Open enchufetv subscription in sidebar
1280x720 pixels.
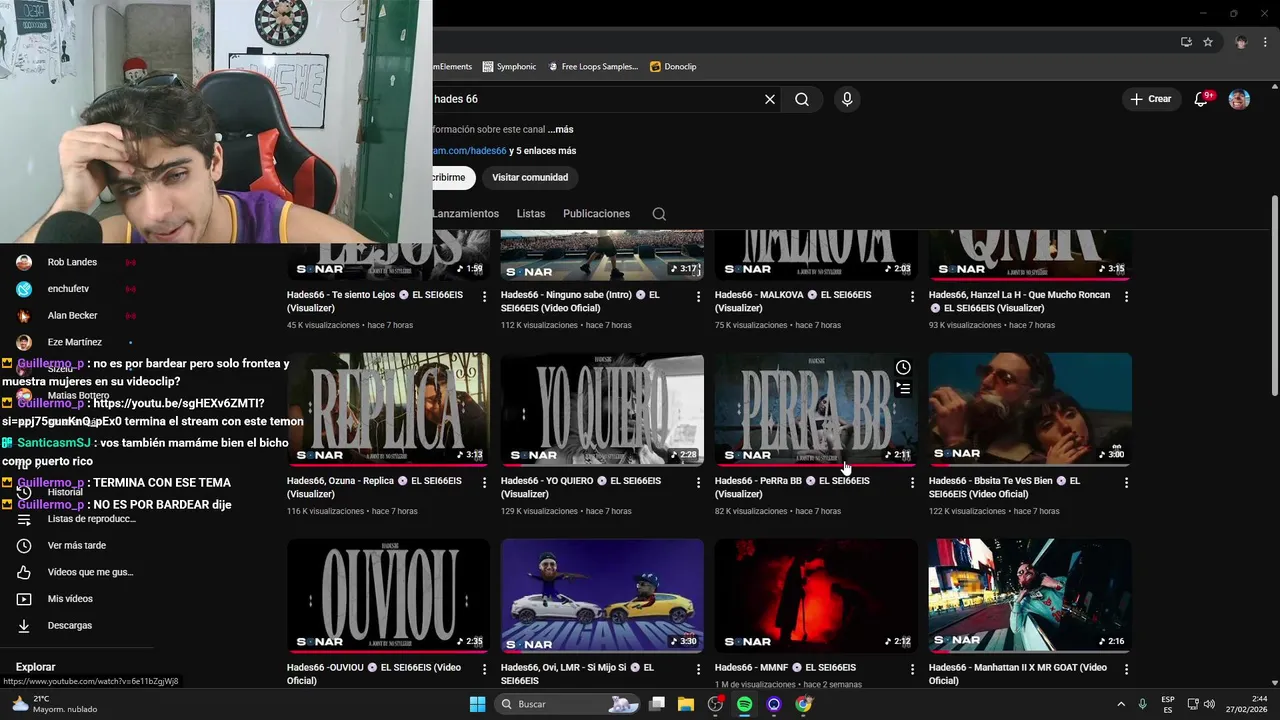point(68,289)
